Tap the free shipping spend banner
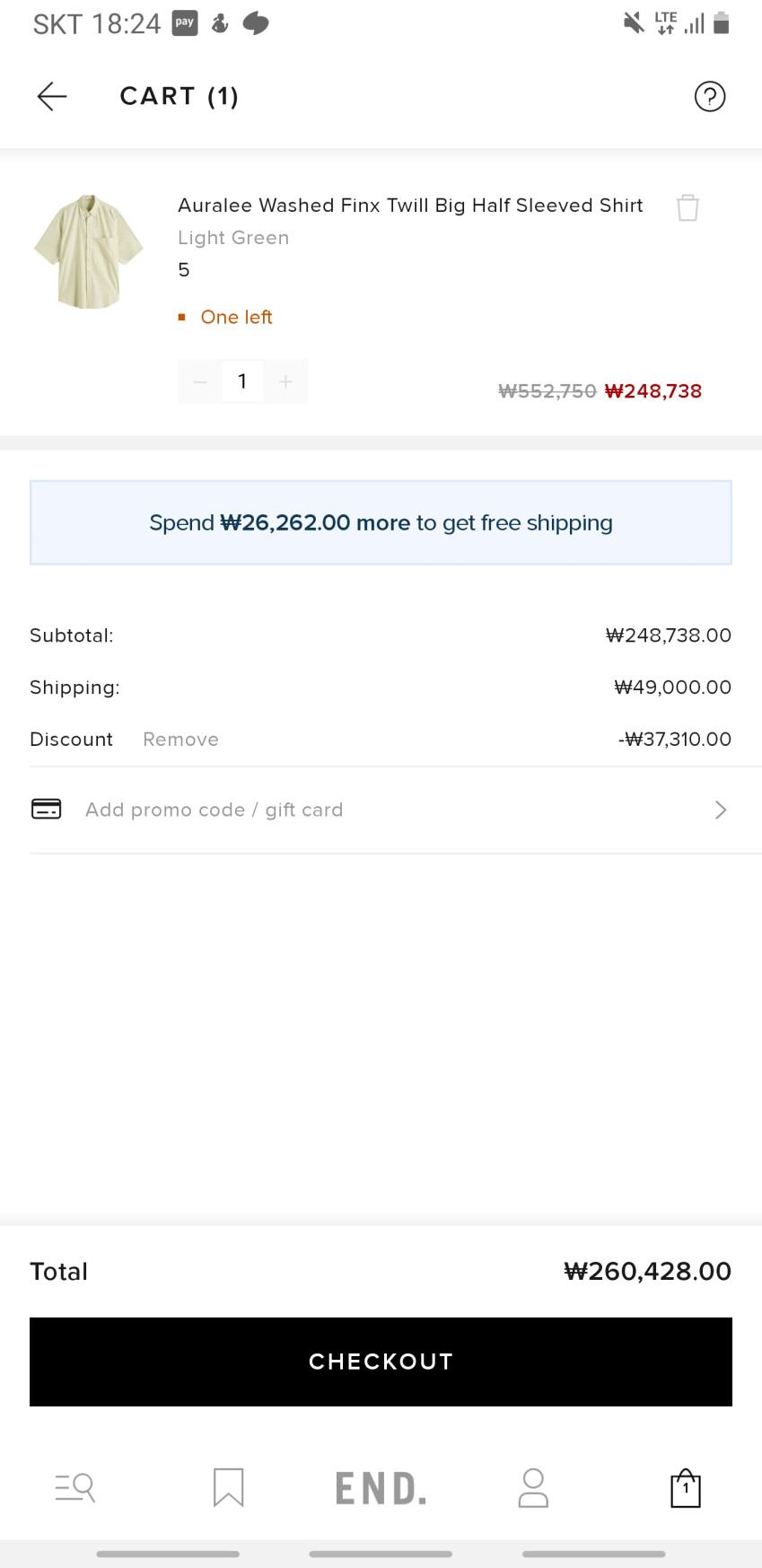 (381, 522)
